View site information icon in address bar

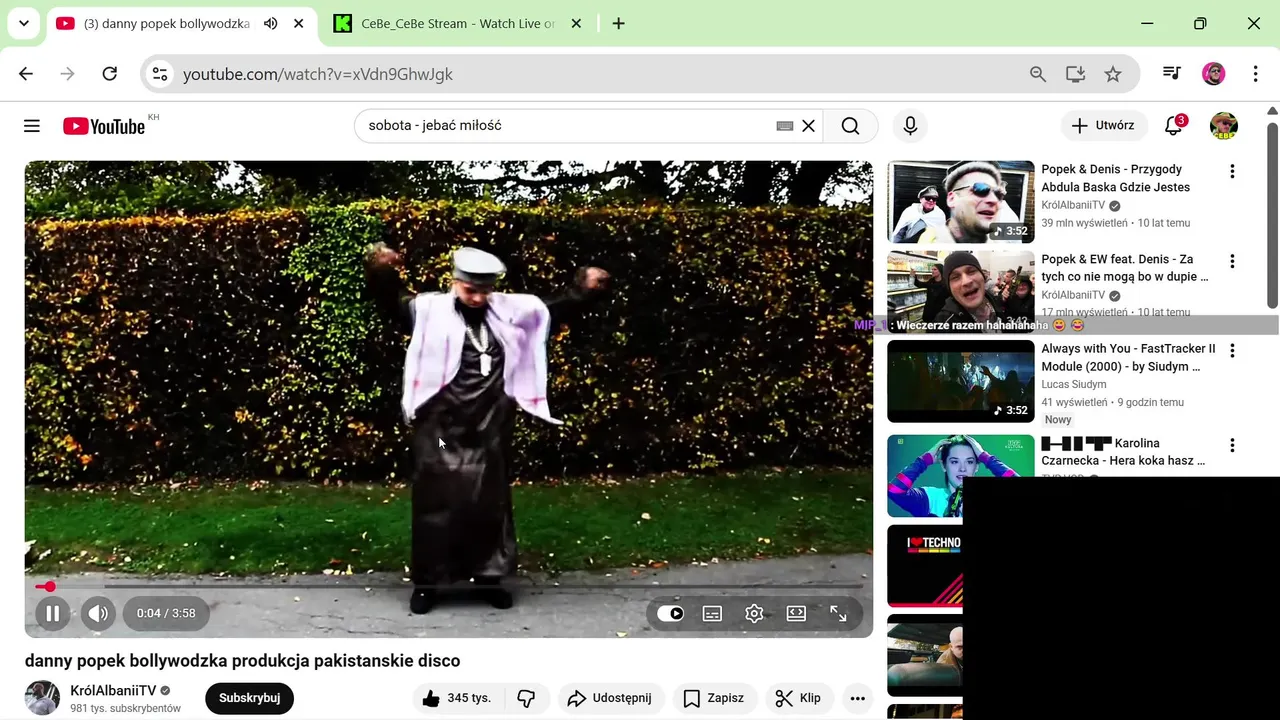tap(160, 74)
